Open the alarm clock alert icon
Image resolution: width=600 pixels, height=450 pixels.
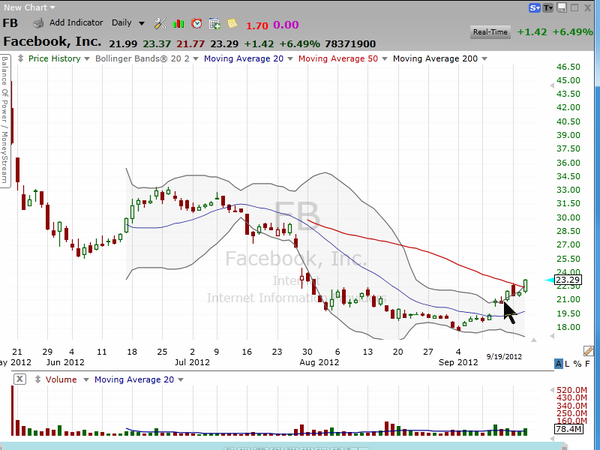tap(197, 23)
